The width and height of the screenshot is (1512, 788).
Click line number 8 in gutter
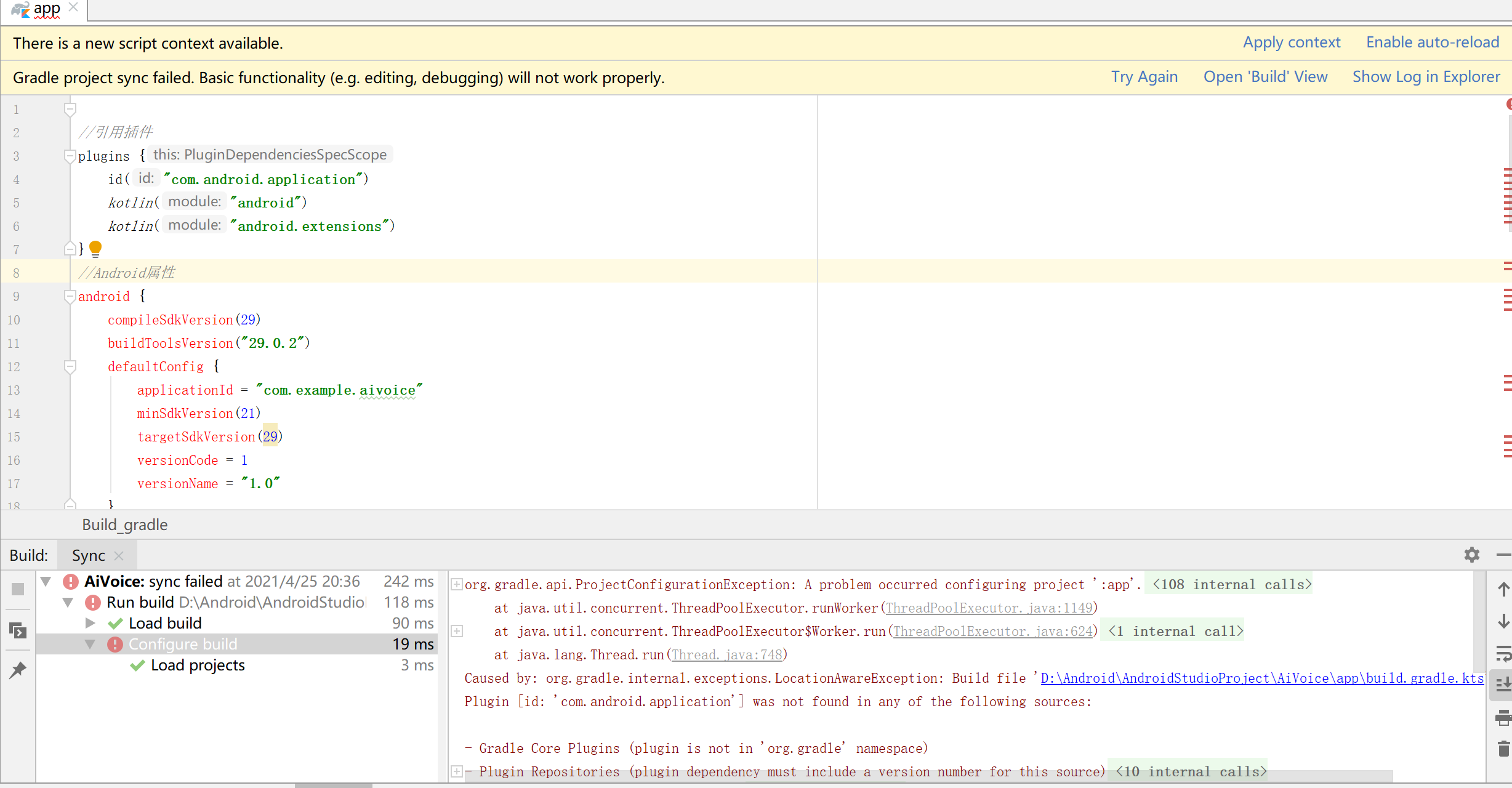tap(16, 273)
